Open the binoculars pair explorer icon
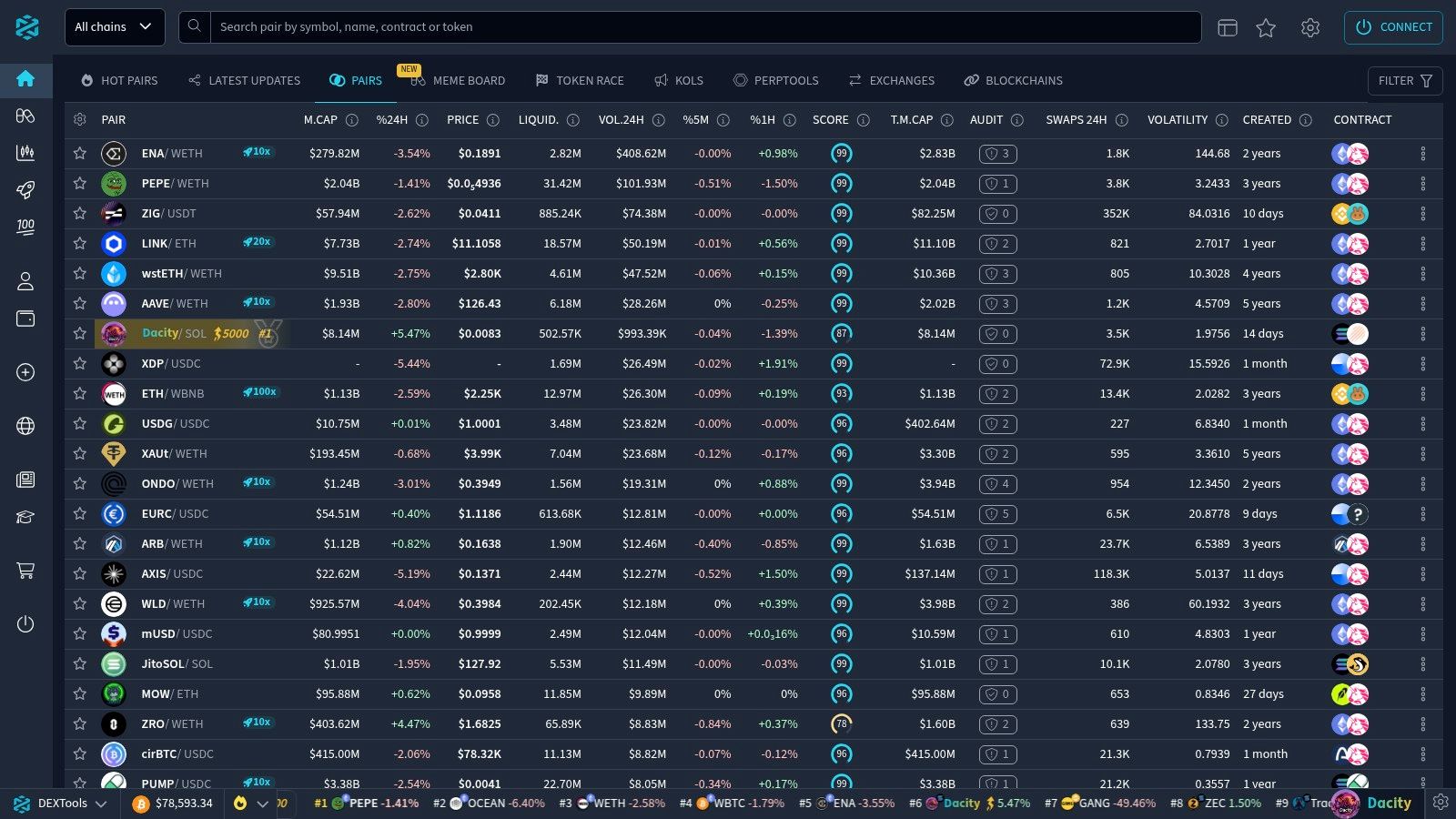This screenshot has height=819, width=1456. (25, 116)
